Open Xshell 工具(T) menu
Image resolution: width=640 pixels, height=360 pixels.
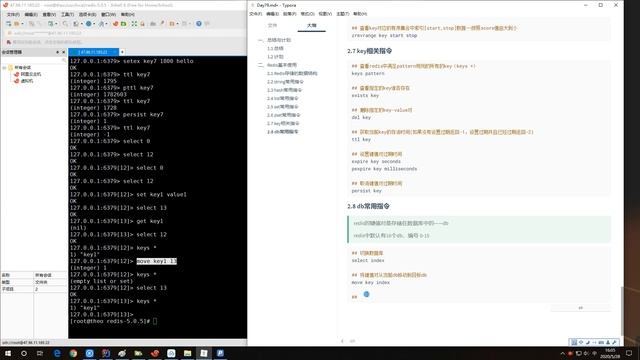click(67, 14)
